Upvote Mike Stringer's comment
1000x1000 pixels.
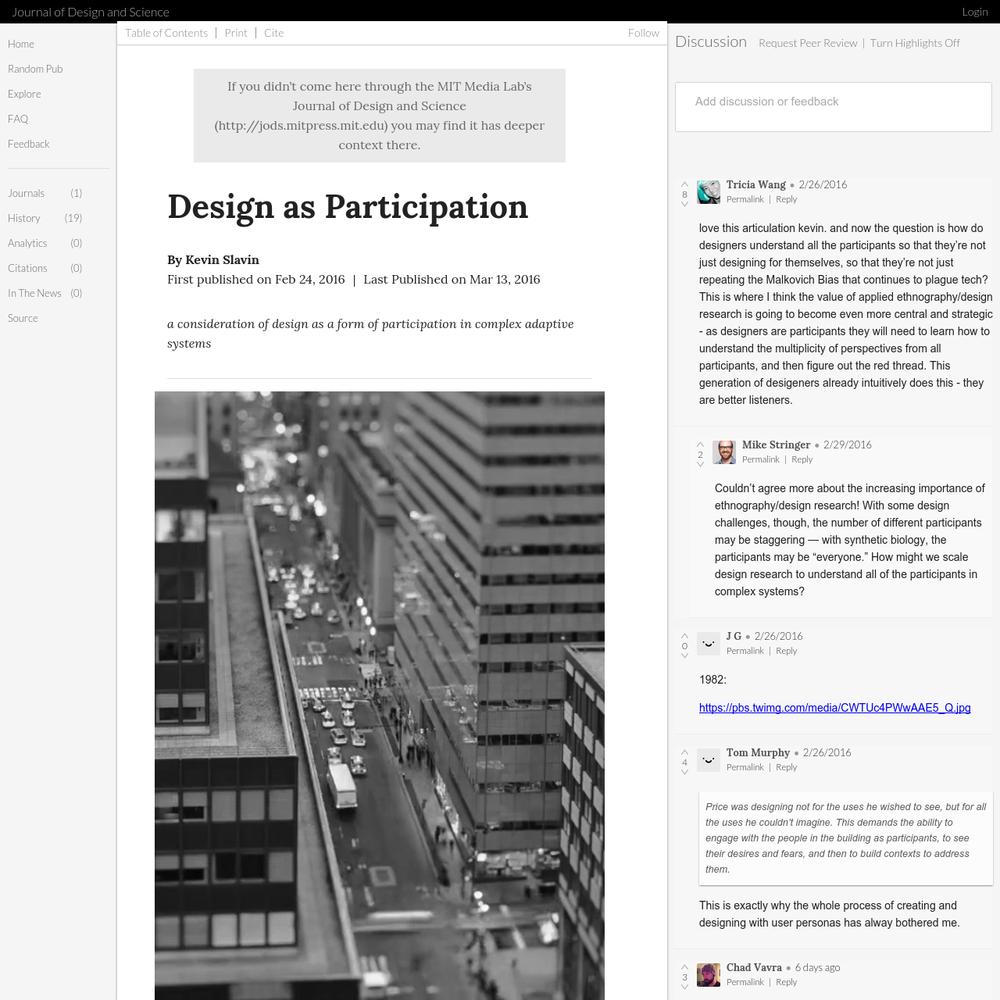[x=700, y=445]
